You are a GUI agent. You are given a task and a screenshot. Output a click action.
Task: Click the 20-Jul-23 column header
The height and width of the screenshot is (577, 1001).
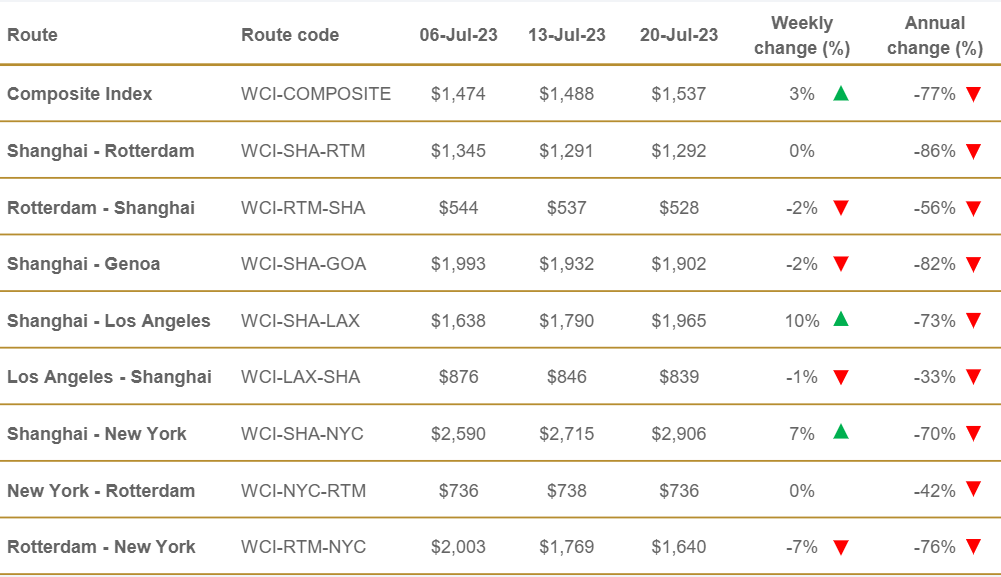(x=679, y=35)
